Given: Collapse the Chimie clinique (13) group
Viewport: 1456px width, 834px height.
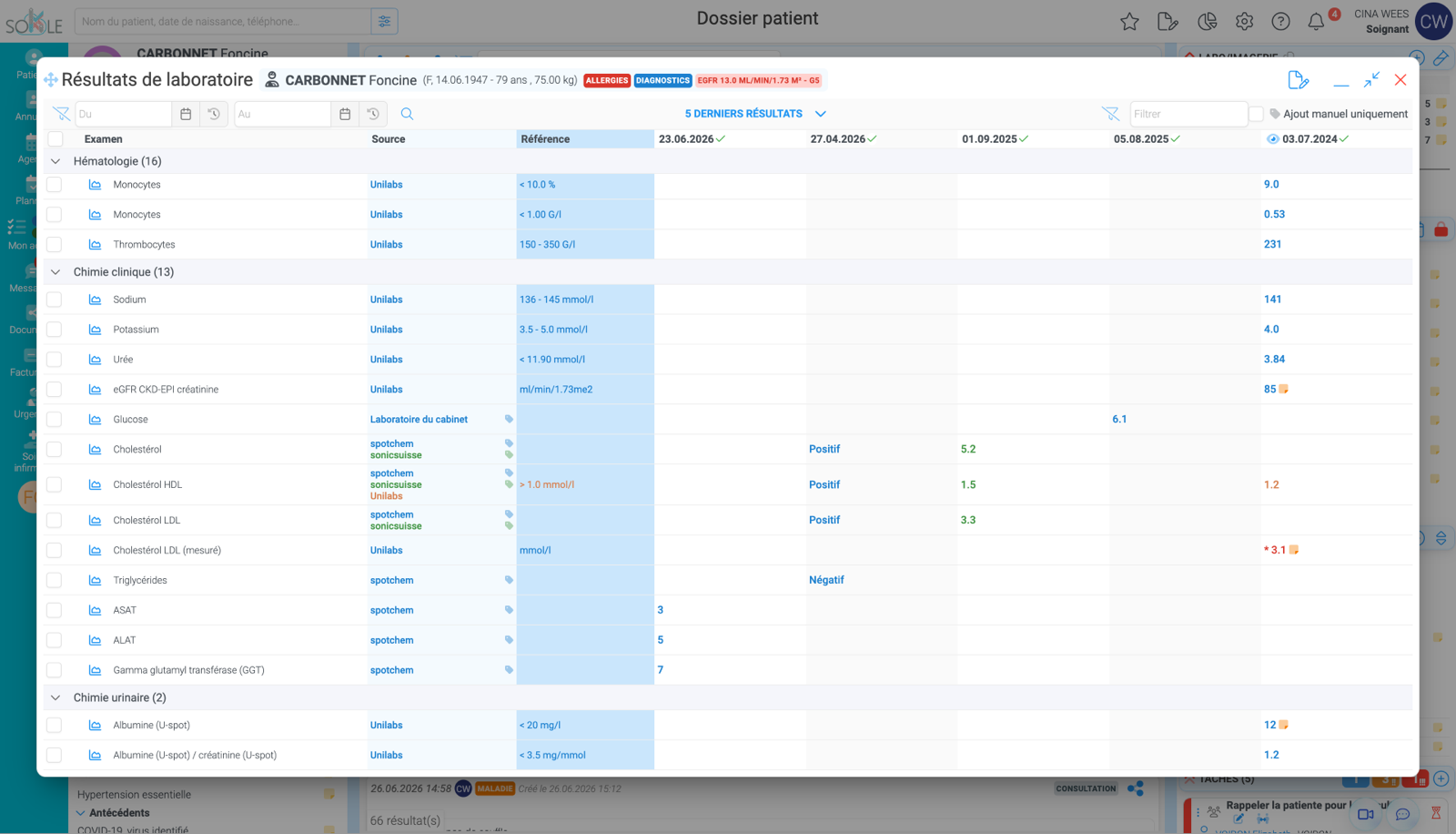Looking at the screenshot, I should pos(56,272).
